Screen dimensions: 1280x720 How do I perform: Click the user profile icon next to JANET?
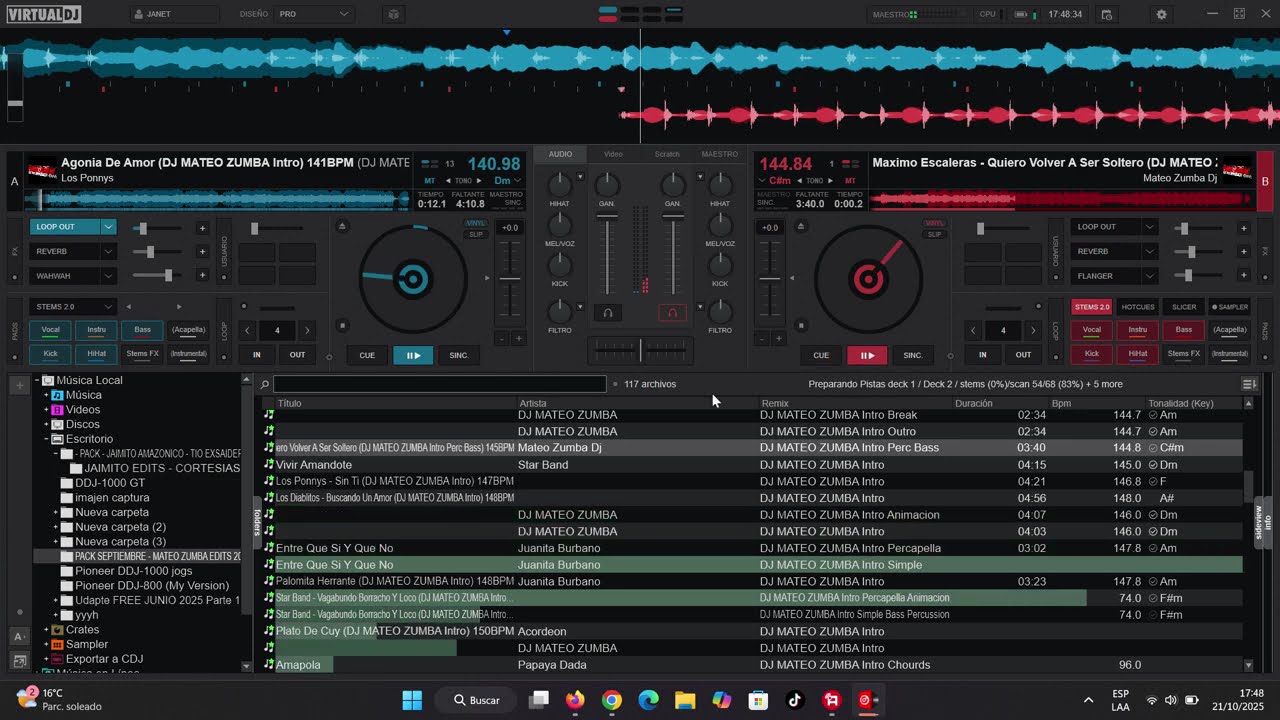tap(137, 15)
